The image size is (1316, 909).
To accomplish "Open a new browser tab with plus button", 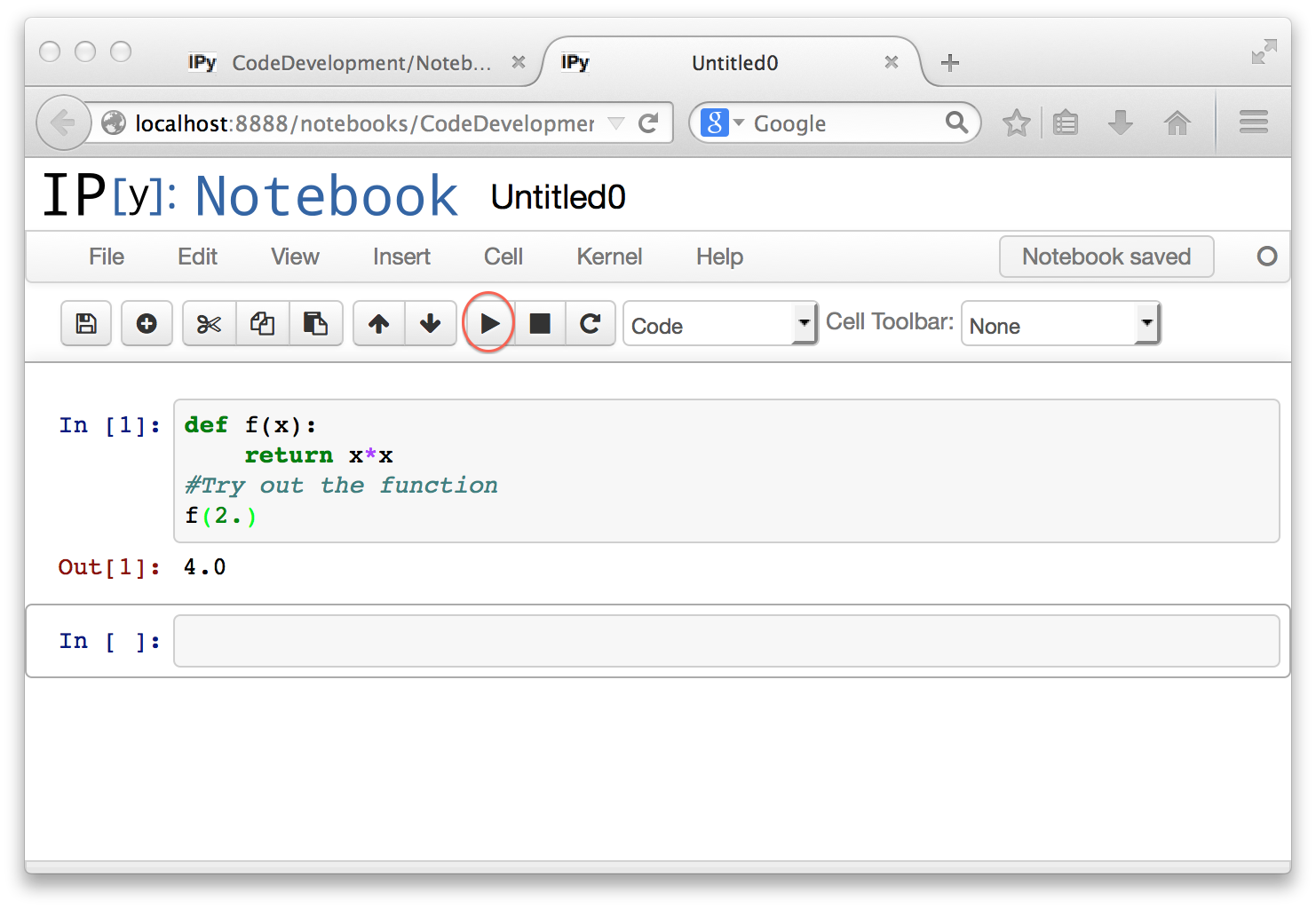I will pos(949,63).
